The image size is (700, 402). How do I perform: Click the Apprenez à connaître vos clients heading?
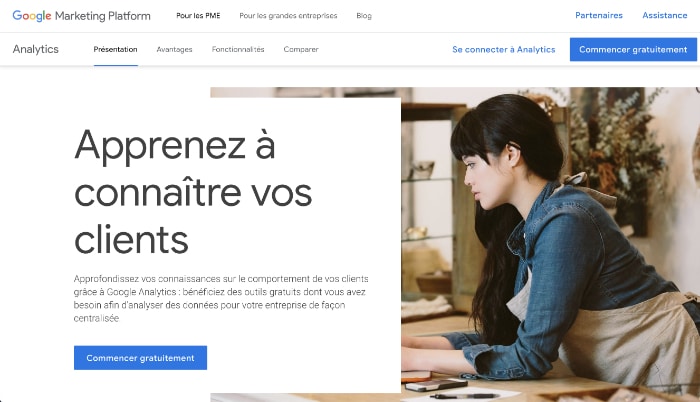pyautogui.click(x=193, y=192)
